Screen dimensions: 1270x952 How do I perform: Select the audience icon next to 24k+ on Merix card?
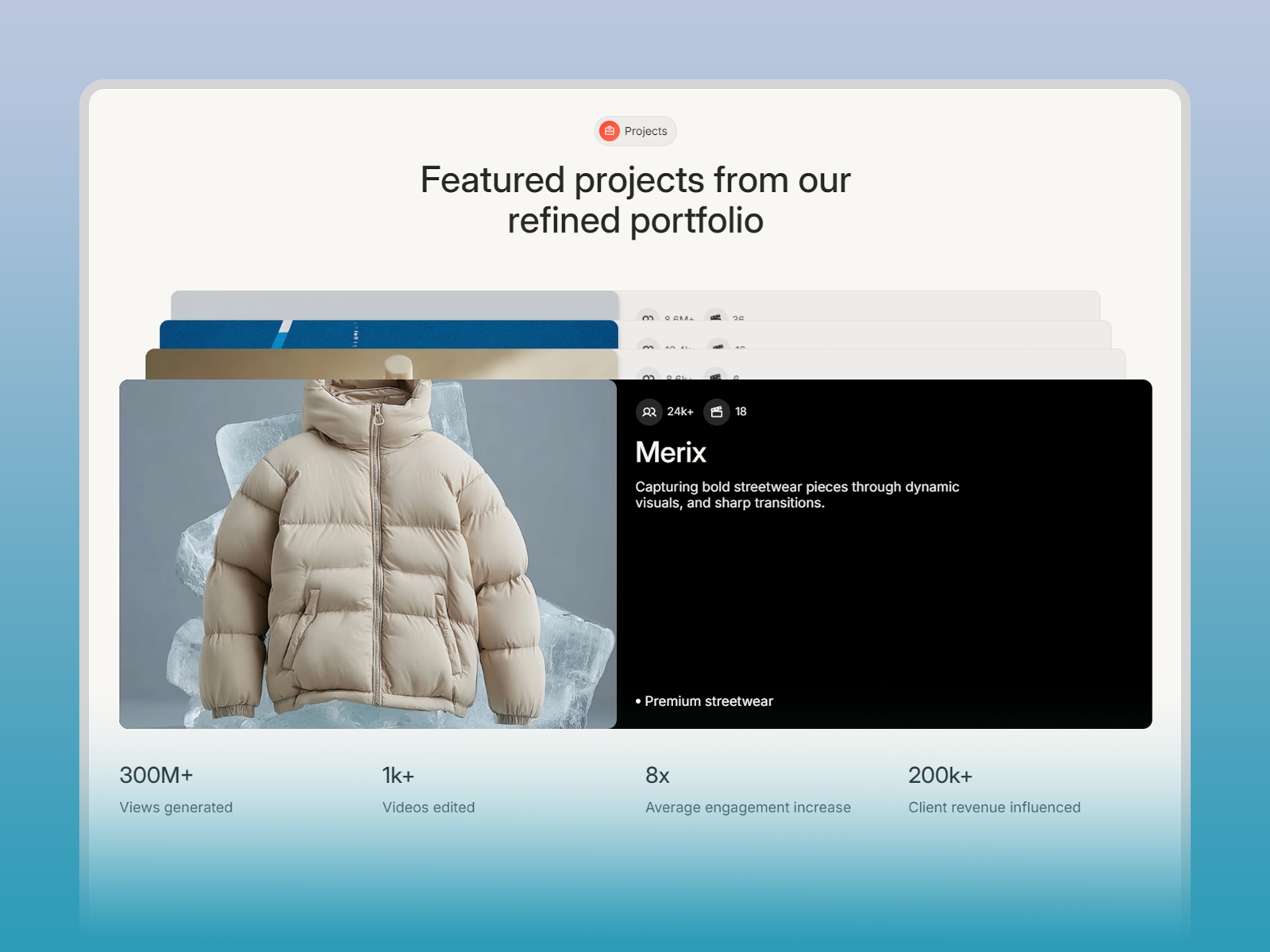click(649, 412)
